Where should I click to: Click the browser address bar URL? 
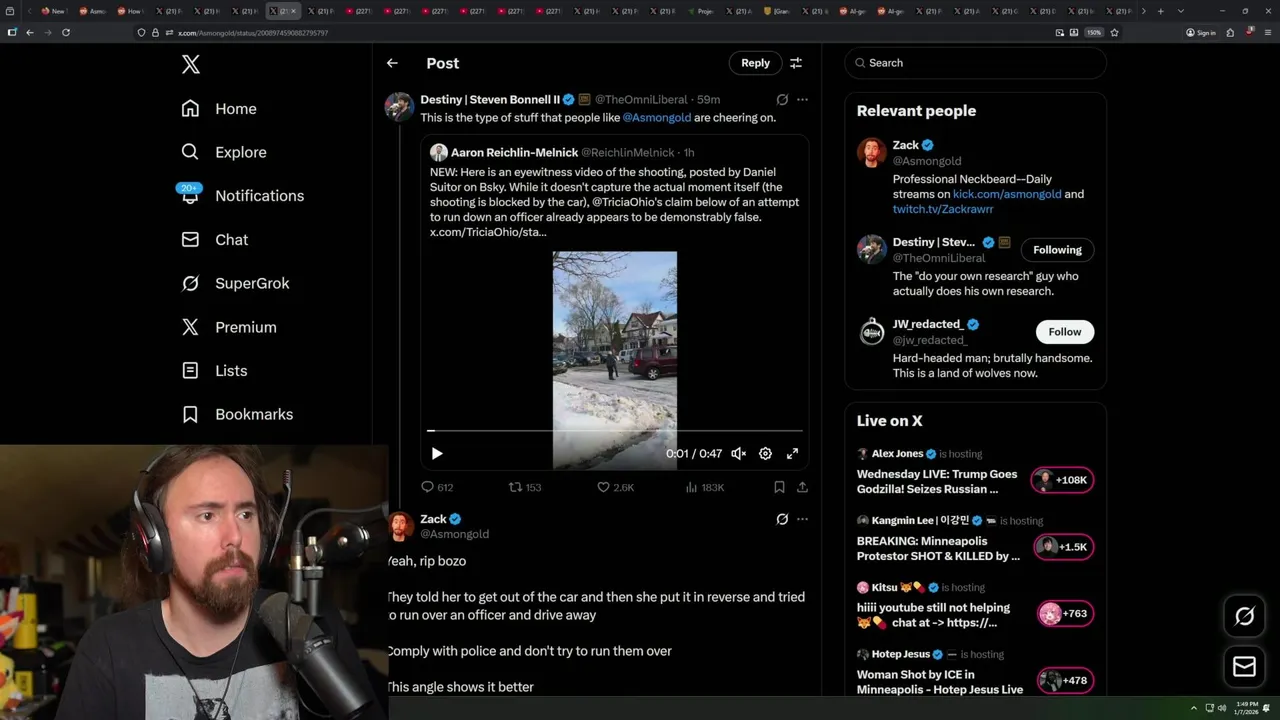(253, 33)
